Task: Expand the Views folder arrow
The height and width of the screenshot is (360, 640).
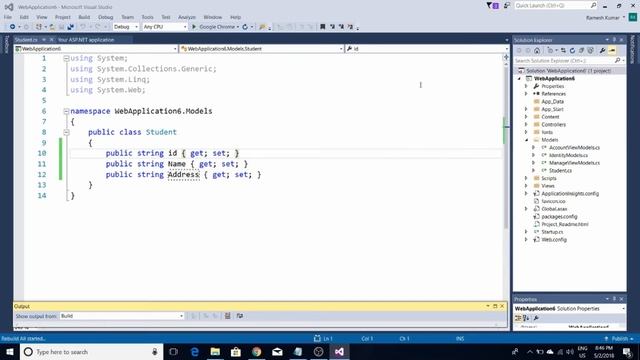Action: (x=526, y=186)
